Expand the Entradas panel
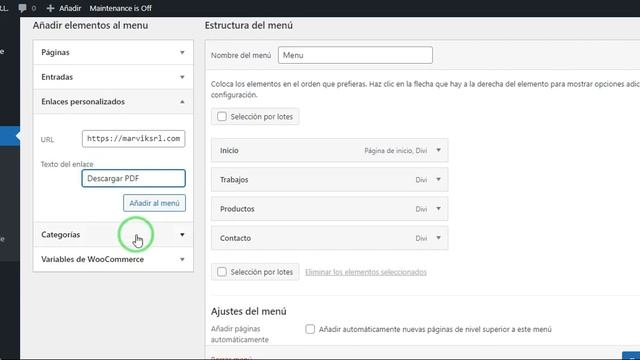The height and width of the screenshot is (360, 640). pyautogui.click(x=113, y=77)
